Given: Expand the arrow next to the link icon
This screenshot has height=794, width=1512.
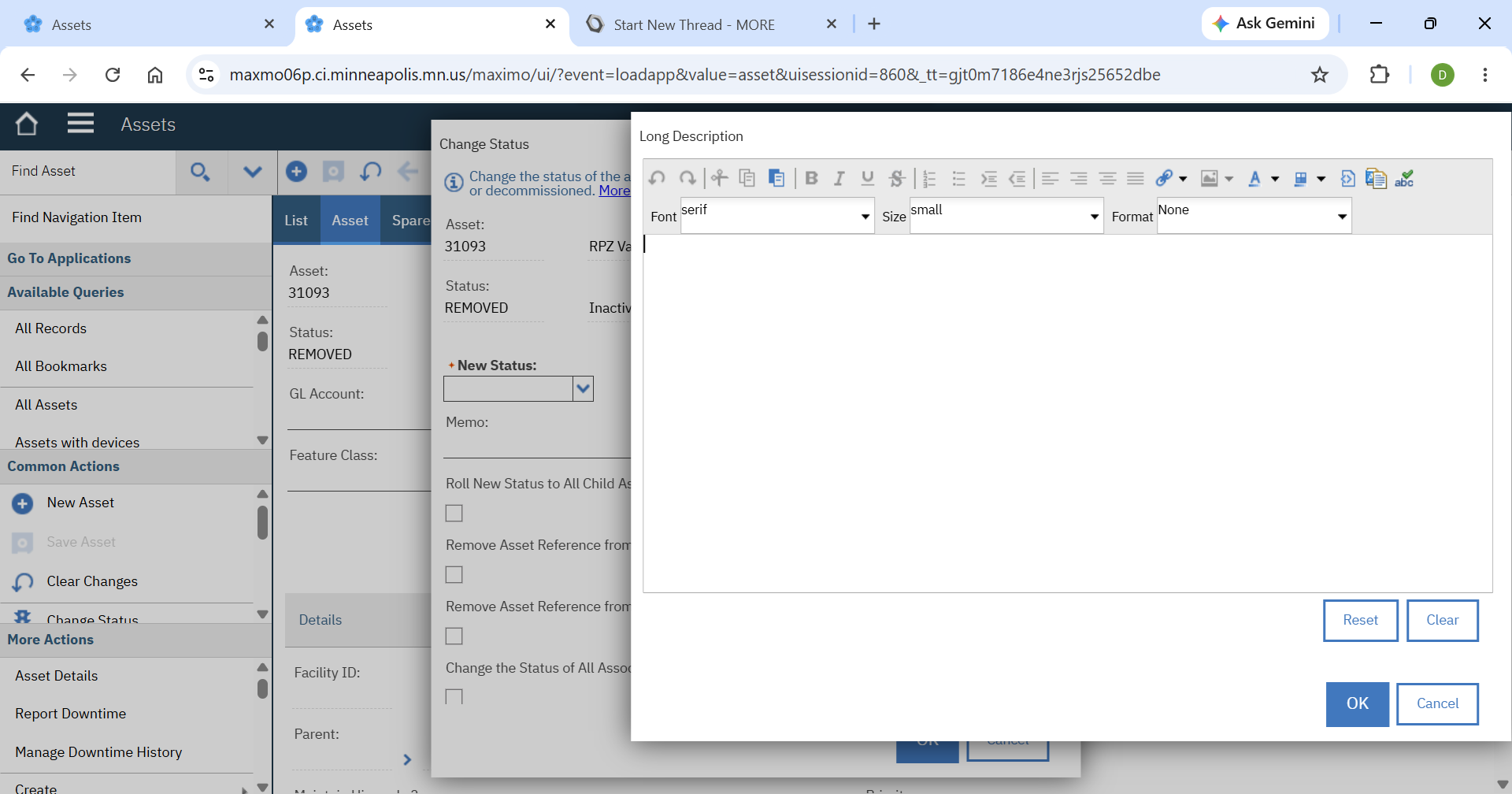Looking at the screenshot, I should 1183,179.
